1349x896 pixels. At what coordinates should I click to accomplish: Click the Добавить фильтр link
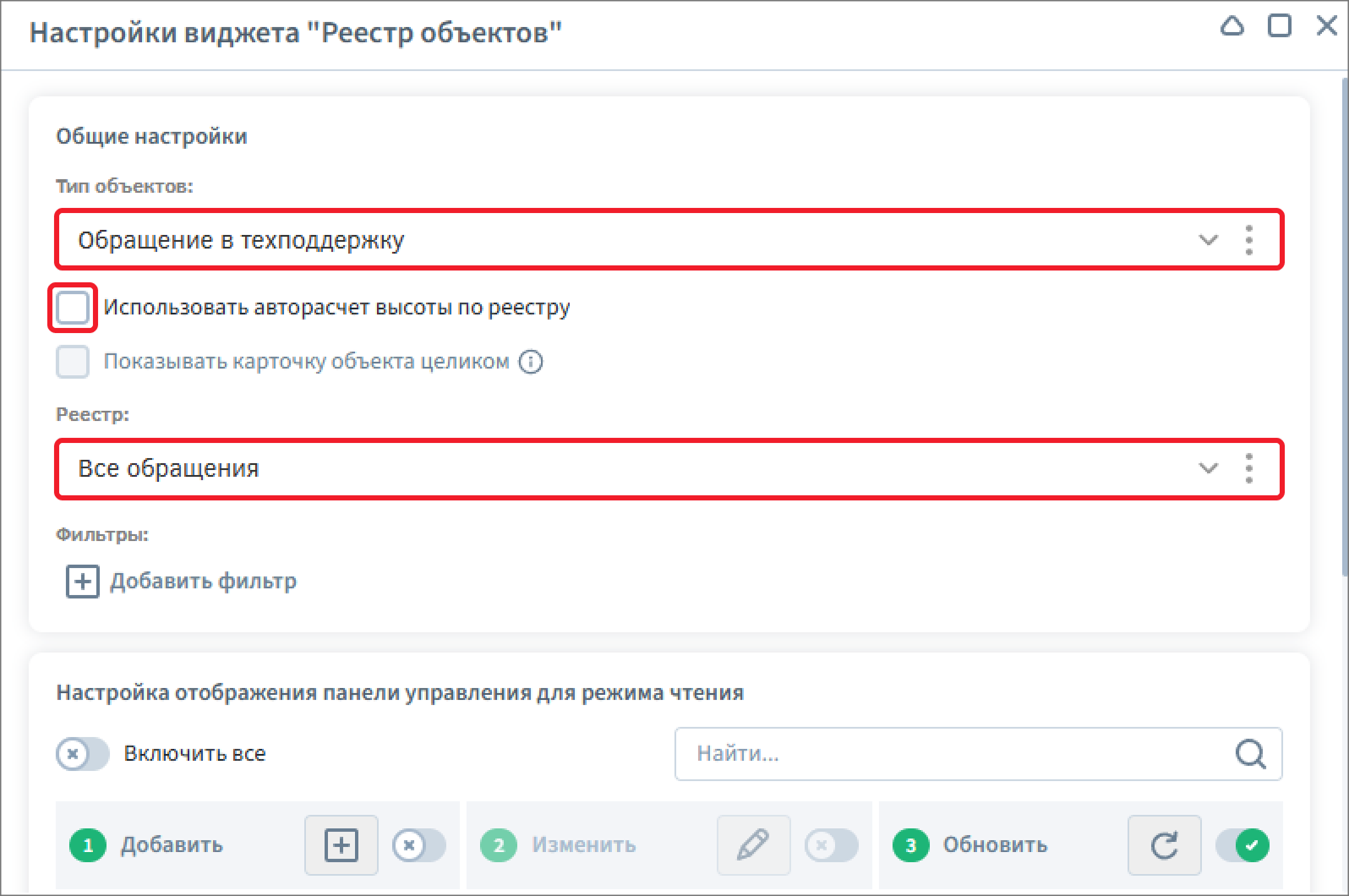204,582
